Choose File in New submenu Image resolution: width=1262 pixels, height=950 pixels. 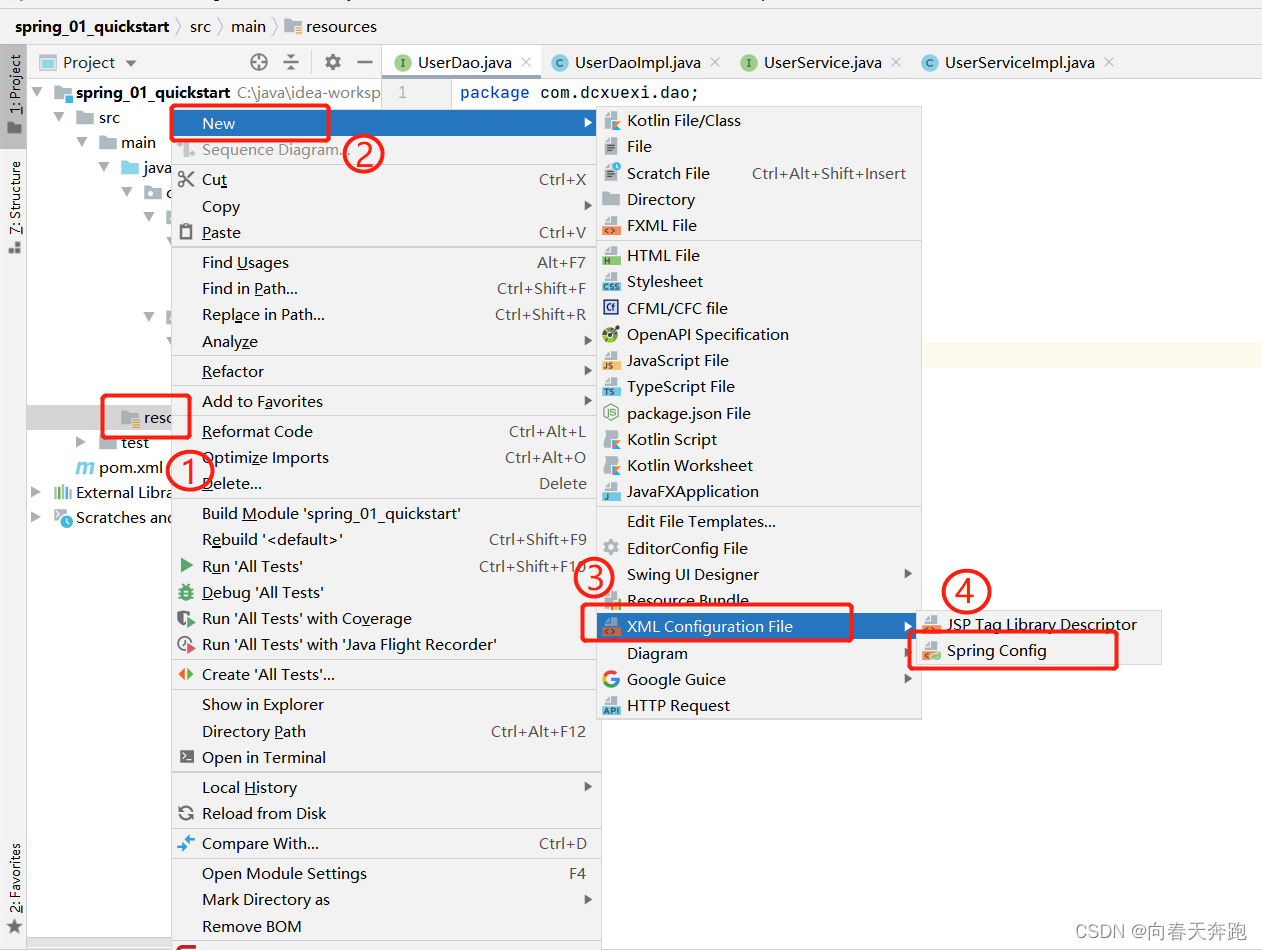click(758, 146)
